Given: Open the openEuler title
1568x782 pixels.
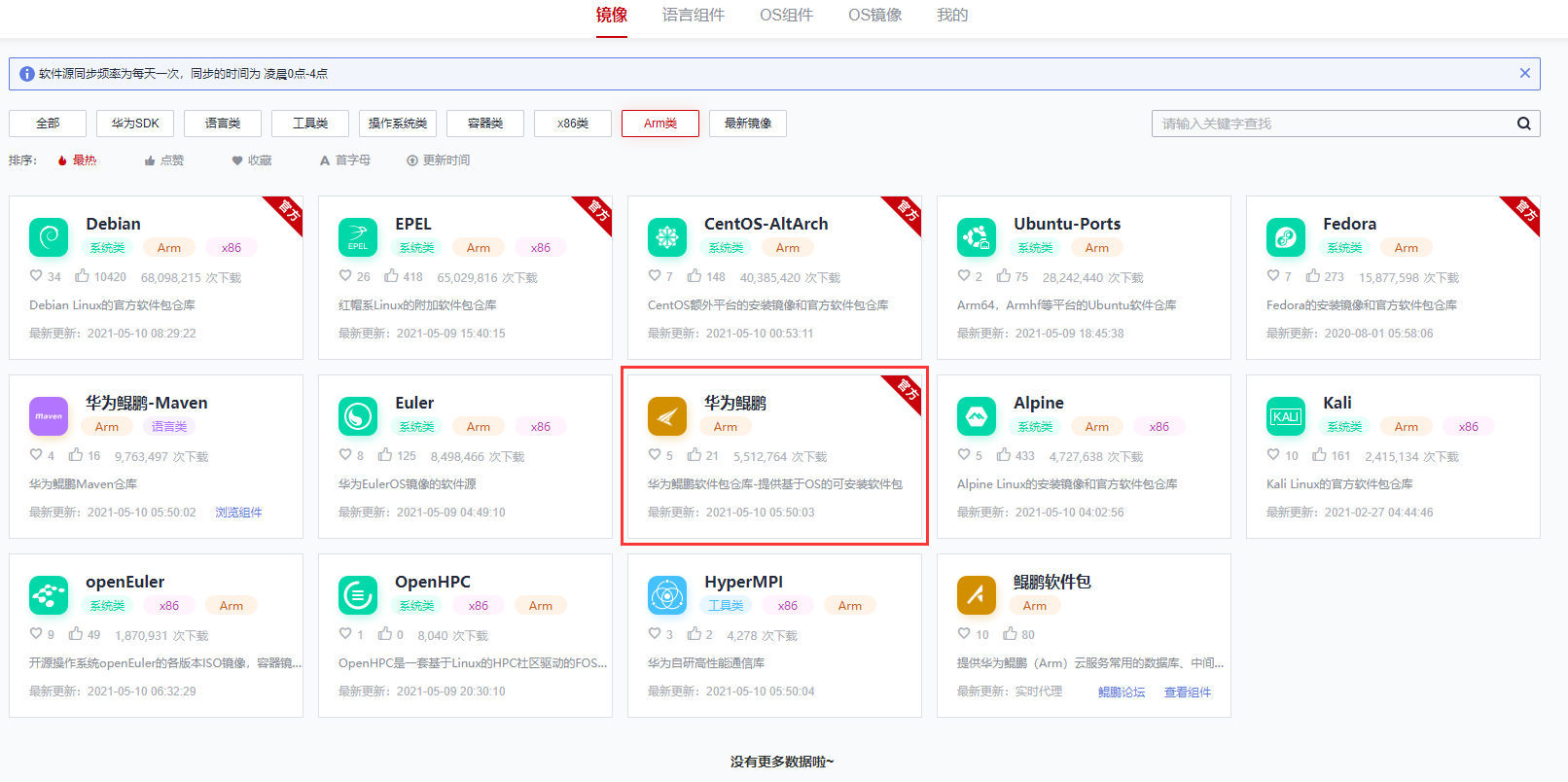Looking at the screenshot, I should click(125, 582).
